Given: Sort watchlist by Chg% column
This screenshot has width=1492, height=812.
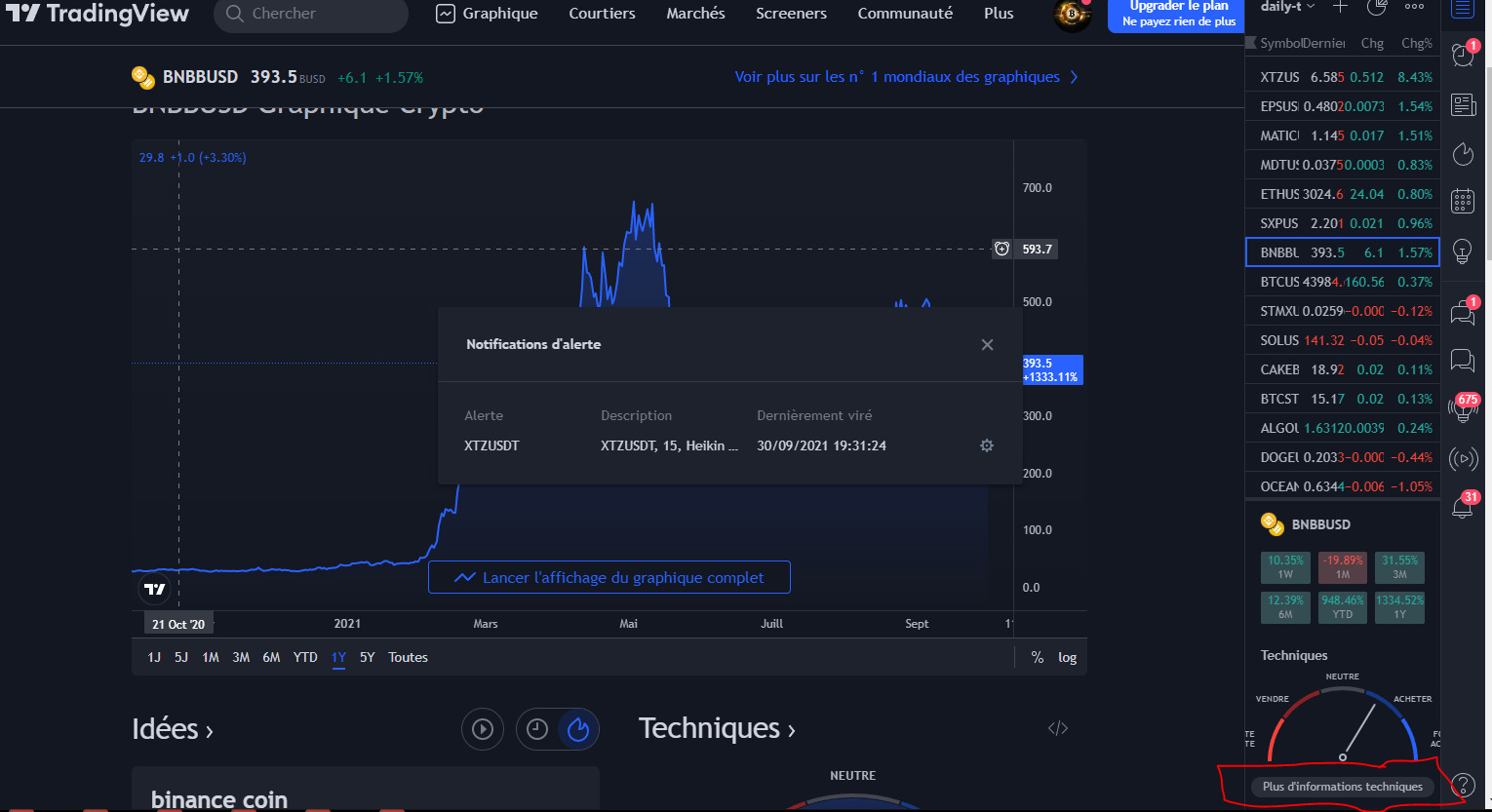Looking at the screenshot, I should click(x=1416, y=44).
